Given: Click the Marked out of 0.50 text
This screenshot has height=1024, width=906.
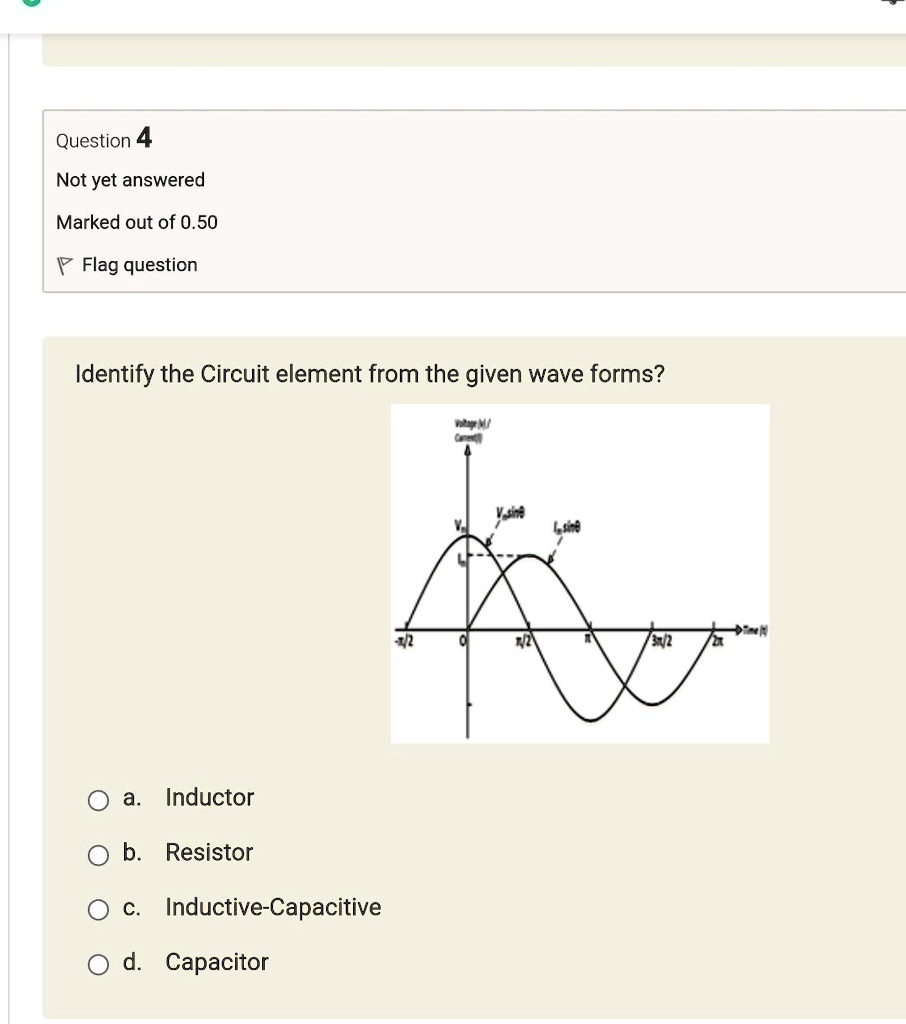Looking at the screenshot, I should click(136, 222).
